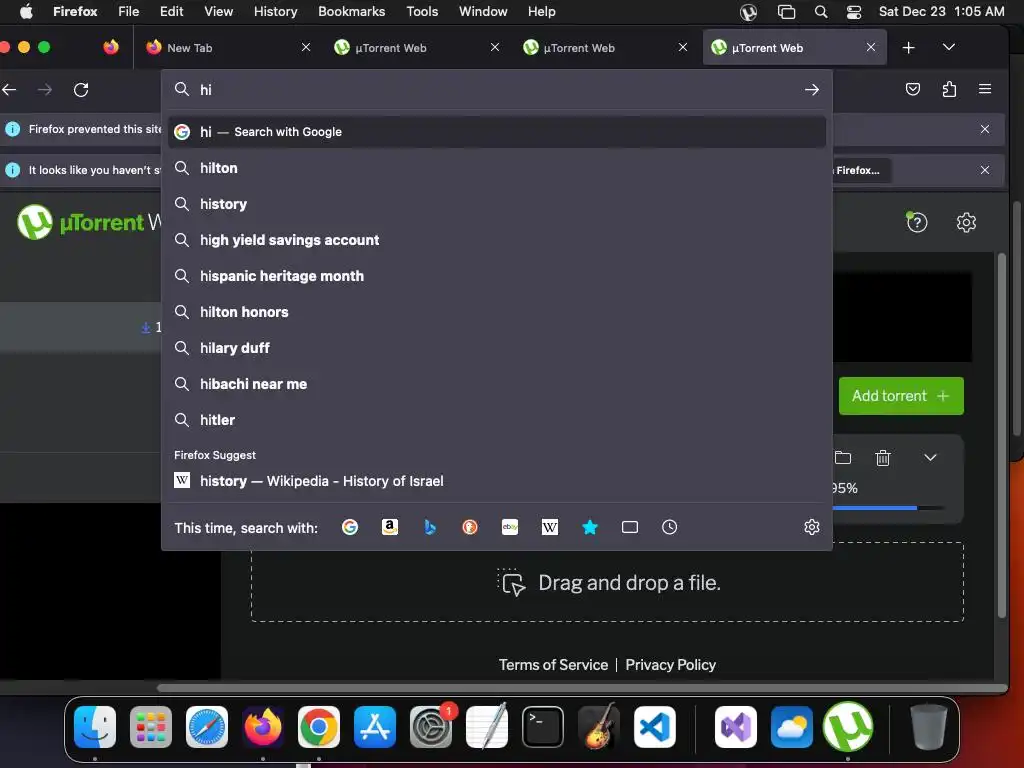Open search settings gear in dropdown
1024x768 pixels.
(x=812, y=527)
